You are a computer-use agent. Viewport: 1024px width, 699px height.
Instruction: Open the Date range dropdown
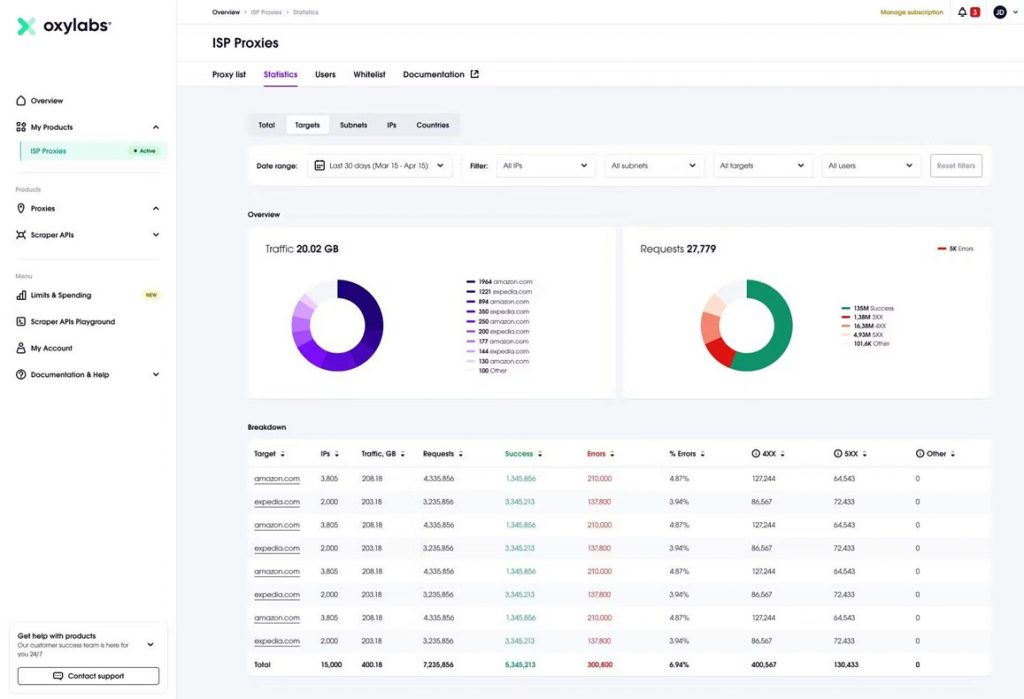(380, 166)
